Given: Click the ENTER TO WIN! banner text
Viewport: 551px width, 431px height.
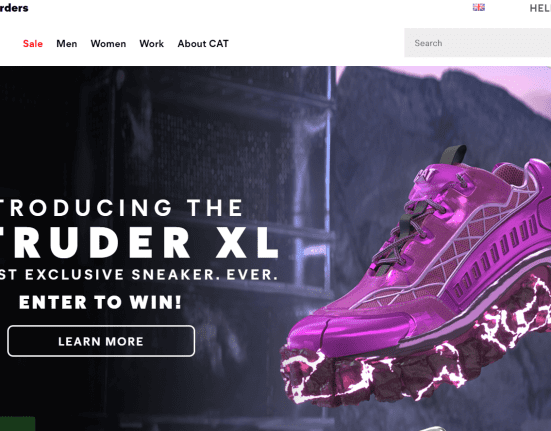Looking at the screenshot, I should (x=101, y=302).
